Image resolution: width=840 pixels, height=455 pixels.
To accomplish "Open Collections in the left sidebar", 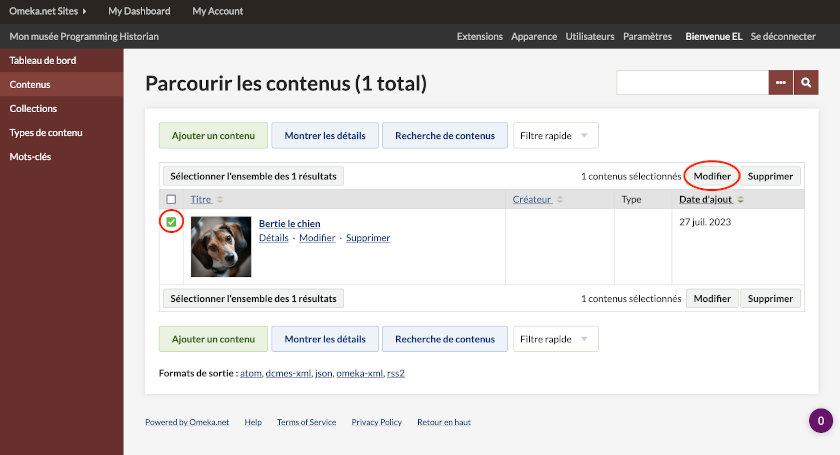I will [x=33, y=108].
